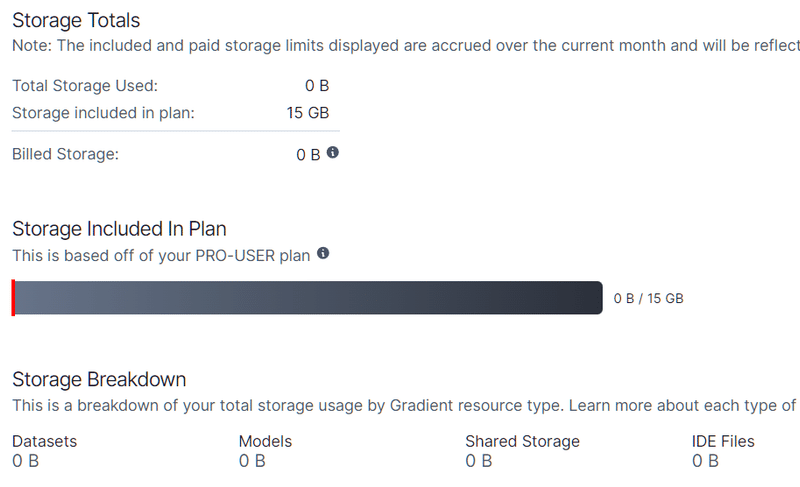
Task: Click the Storage Included In Plan heading
Action: click(x=119, y=229)
